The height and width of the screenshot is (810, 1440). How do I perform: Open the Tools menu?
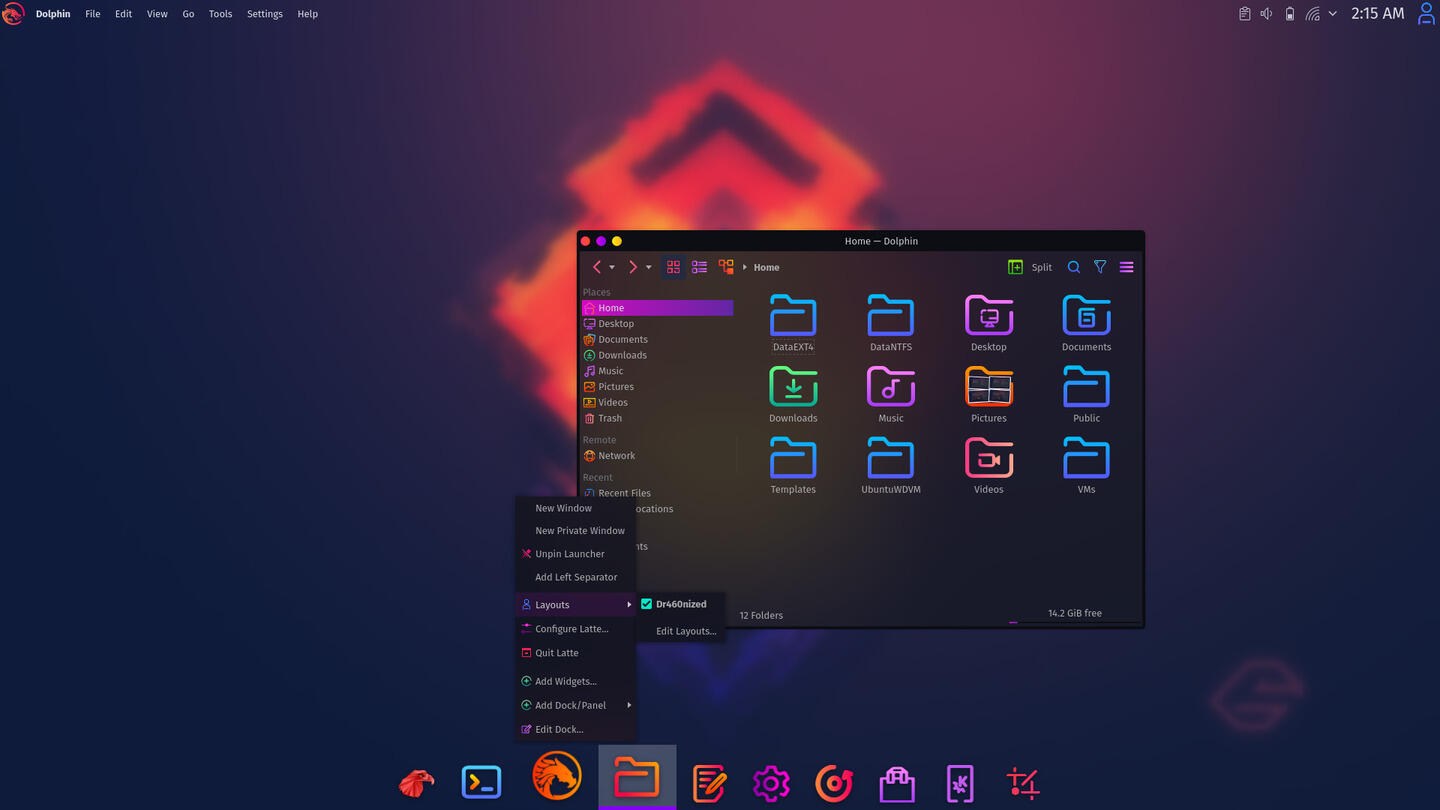coord(220,14)
